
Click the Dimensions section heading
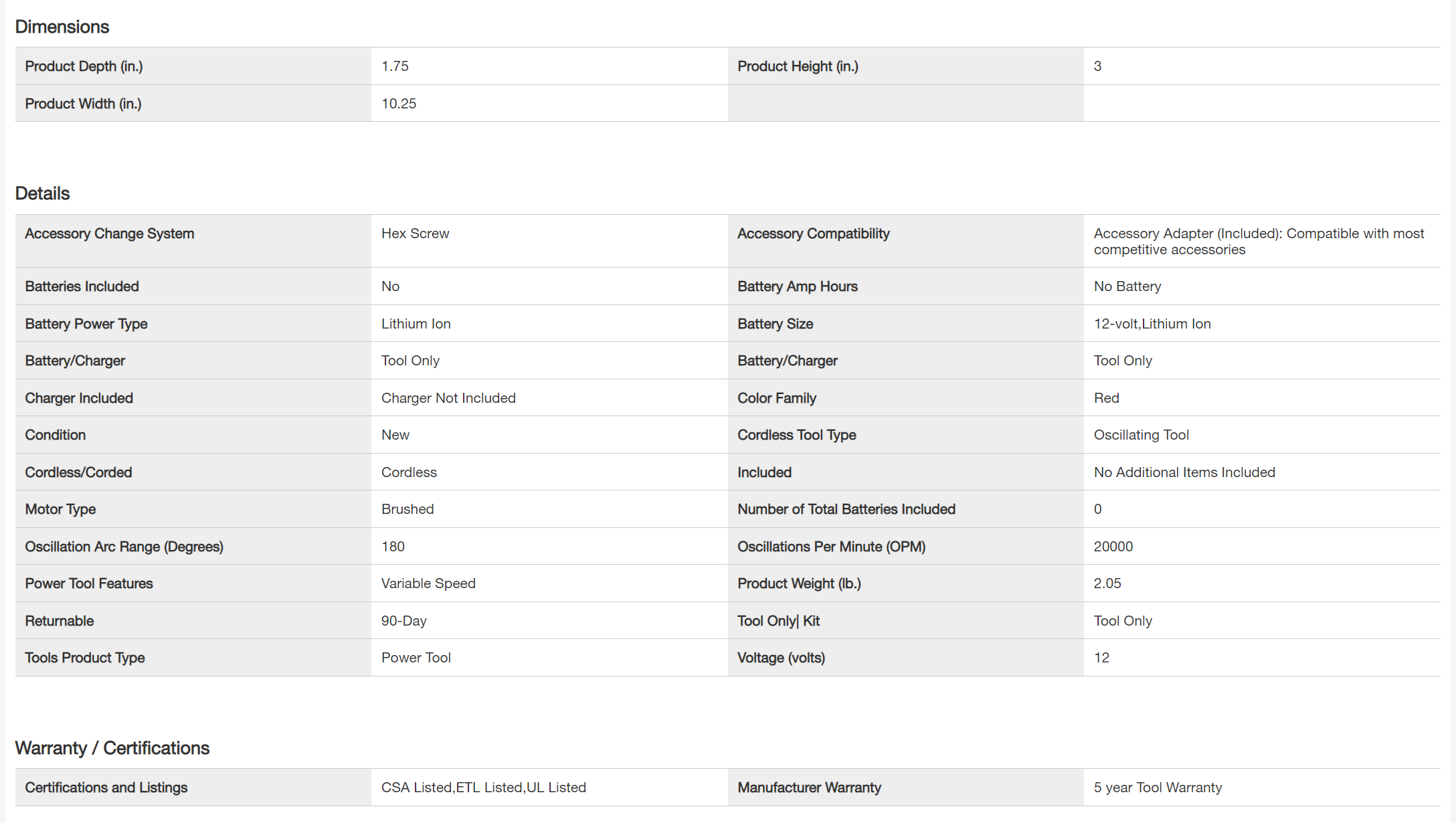(x=62, y=27)
